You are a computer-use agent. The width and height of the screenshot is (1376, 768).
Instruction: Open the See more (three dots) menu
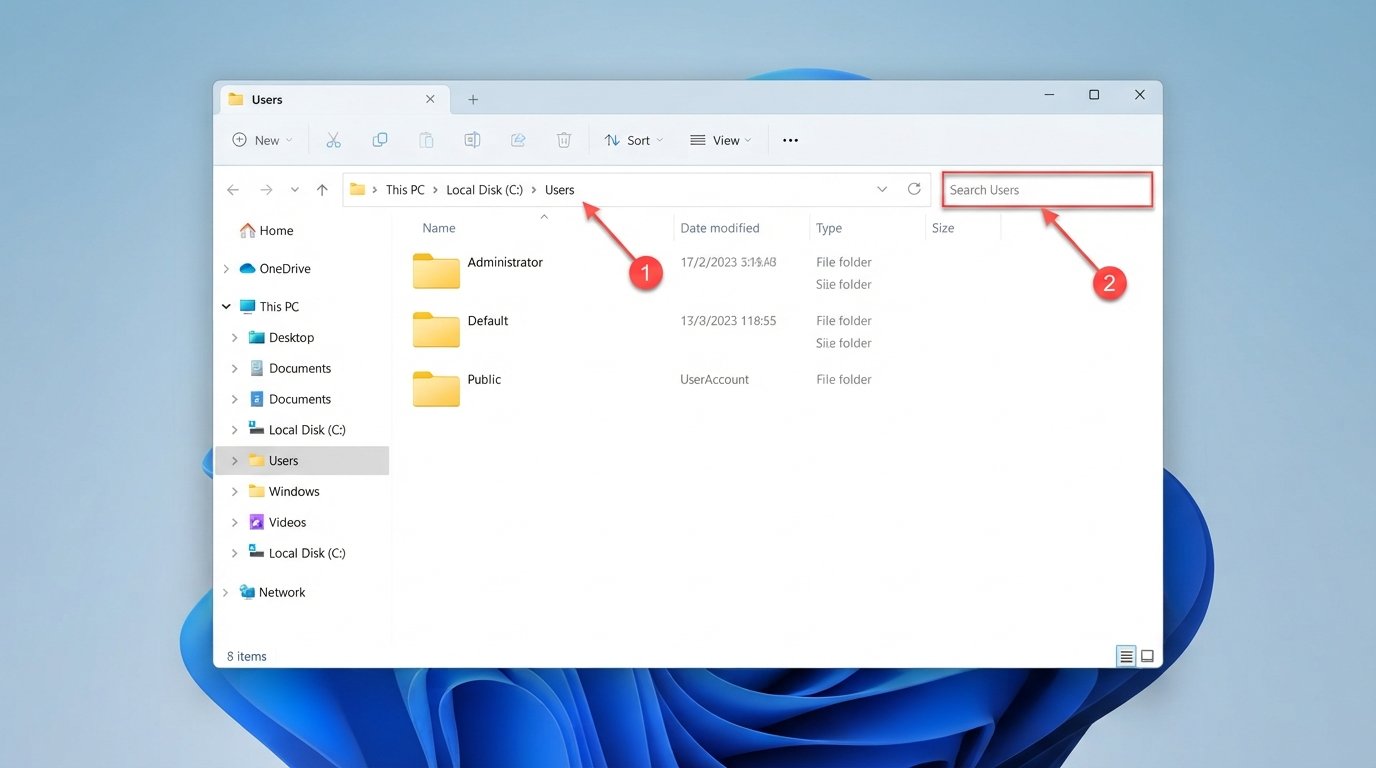coord(790,141)
